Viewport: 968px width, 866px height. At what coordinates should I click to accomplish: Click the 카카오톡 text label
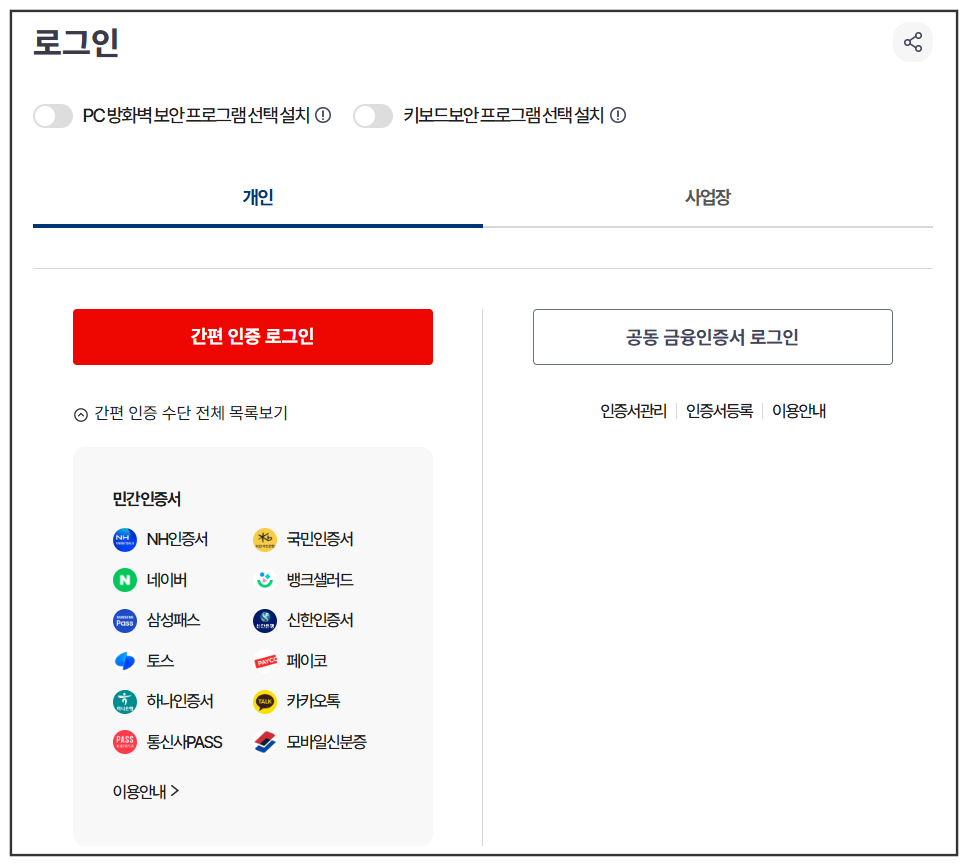point(313,701)
